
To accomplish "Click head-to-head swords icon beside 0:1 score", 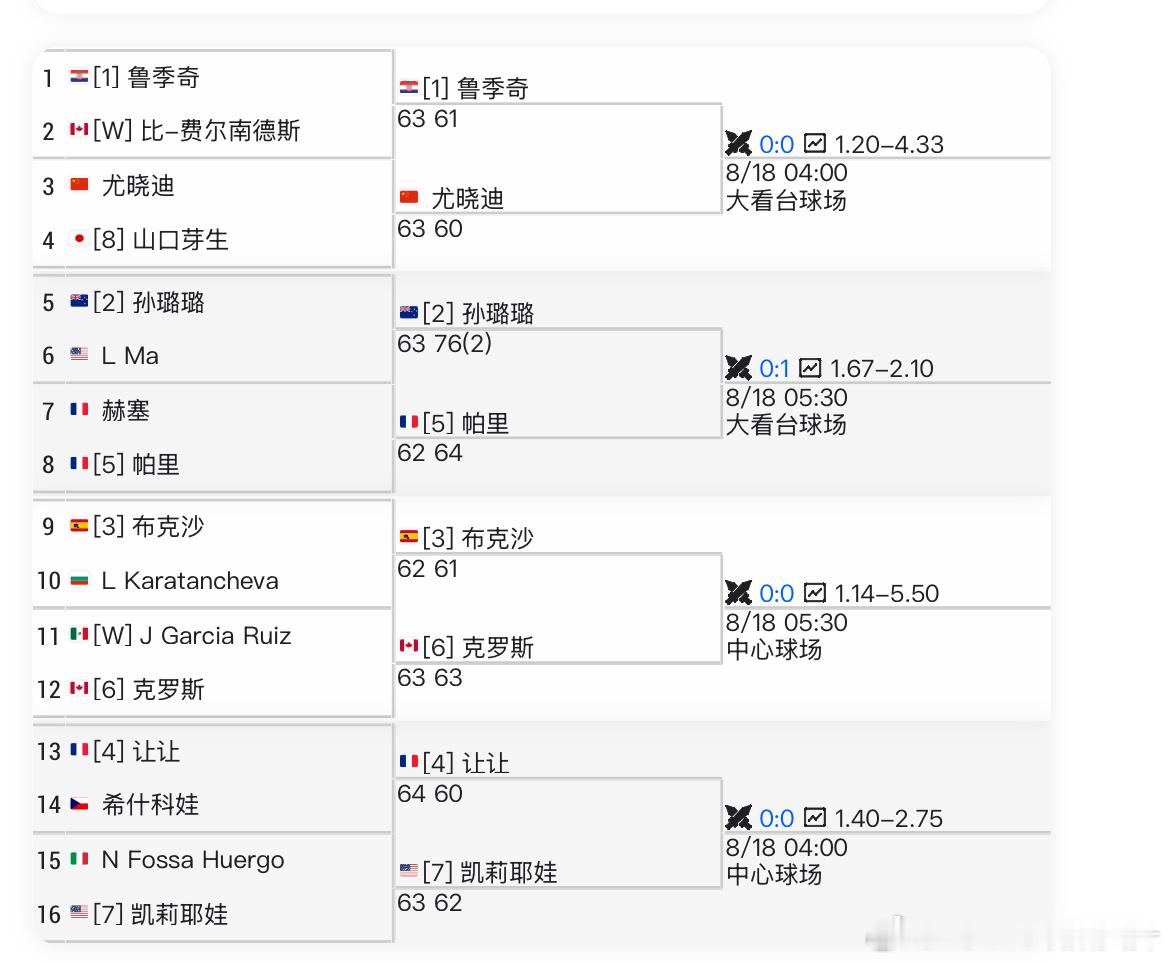I will tap(738, 368).
